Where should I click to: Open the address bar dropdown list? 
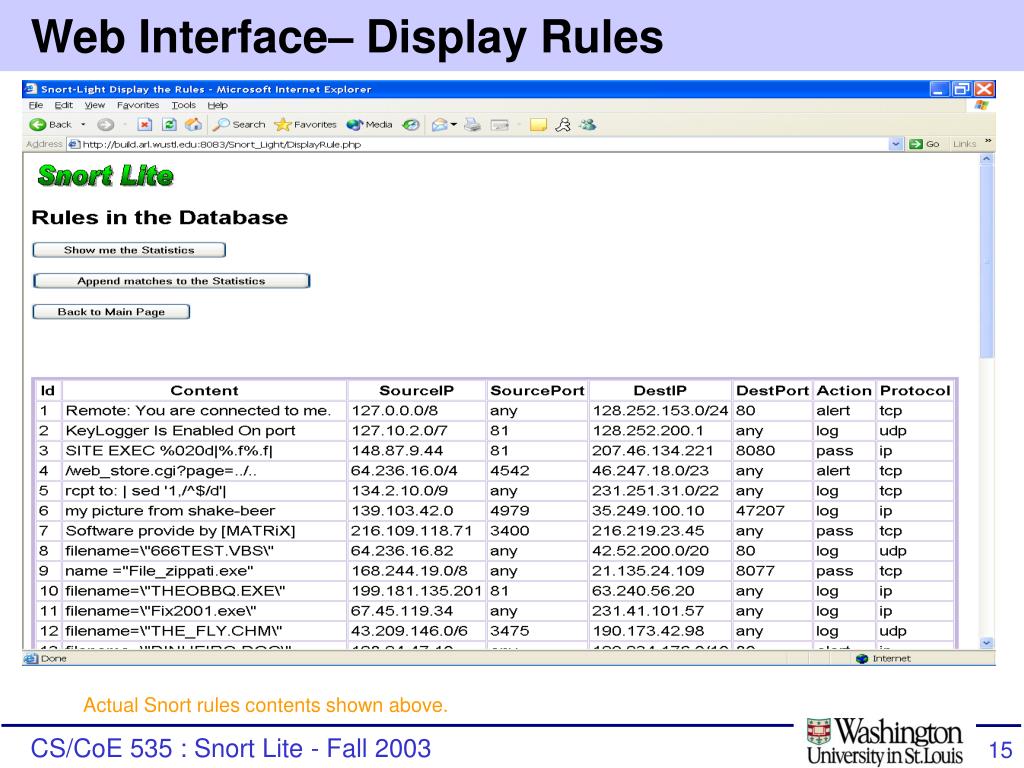(x=895, y=144)
